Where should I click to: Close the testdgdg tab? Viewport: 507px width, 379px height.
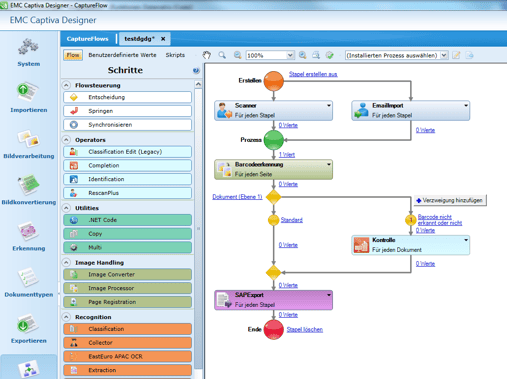163,39
